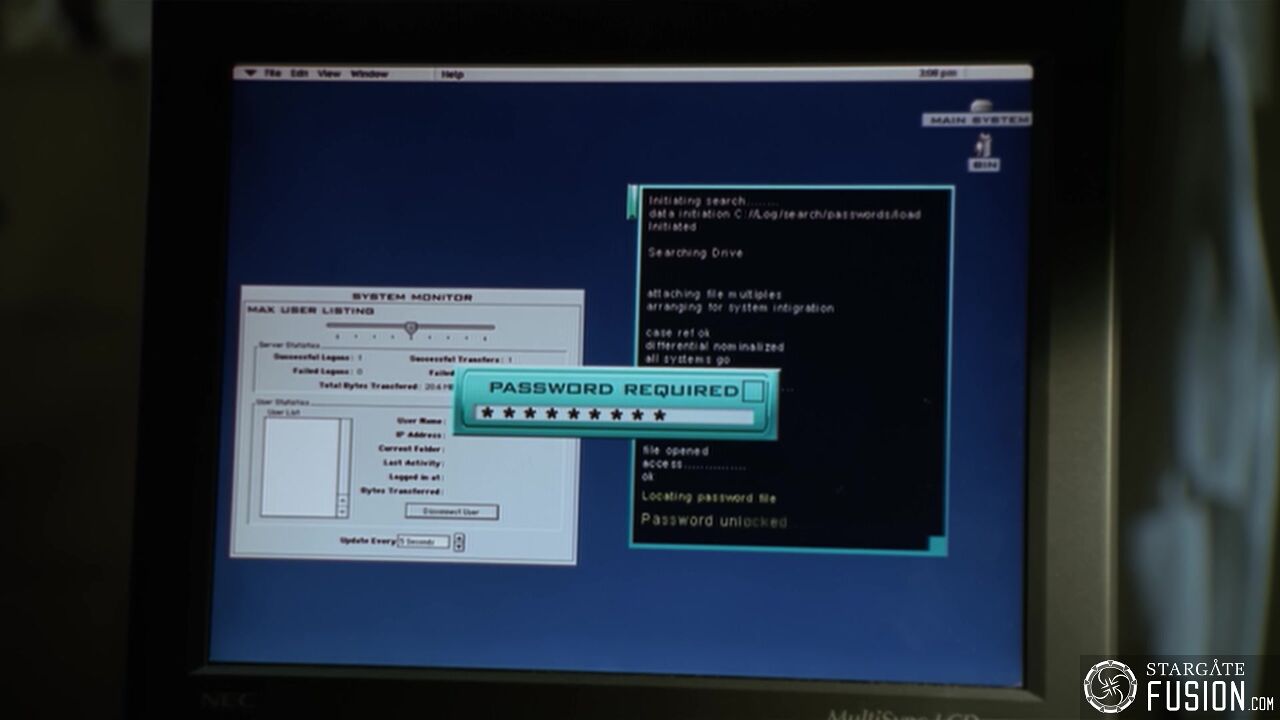Click the Max User Listing slider handle
The height and width of the screenshot is (720, 1280).
click(410, 327)
